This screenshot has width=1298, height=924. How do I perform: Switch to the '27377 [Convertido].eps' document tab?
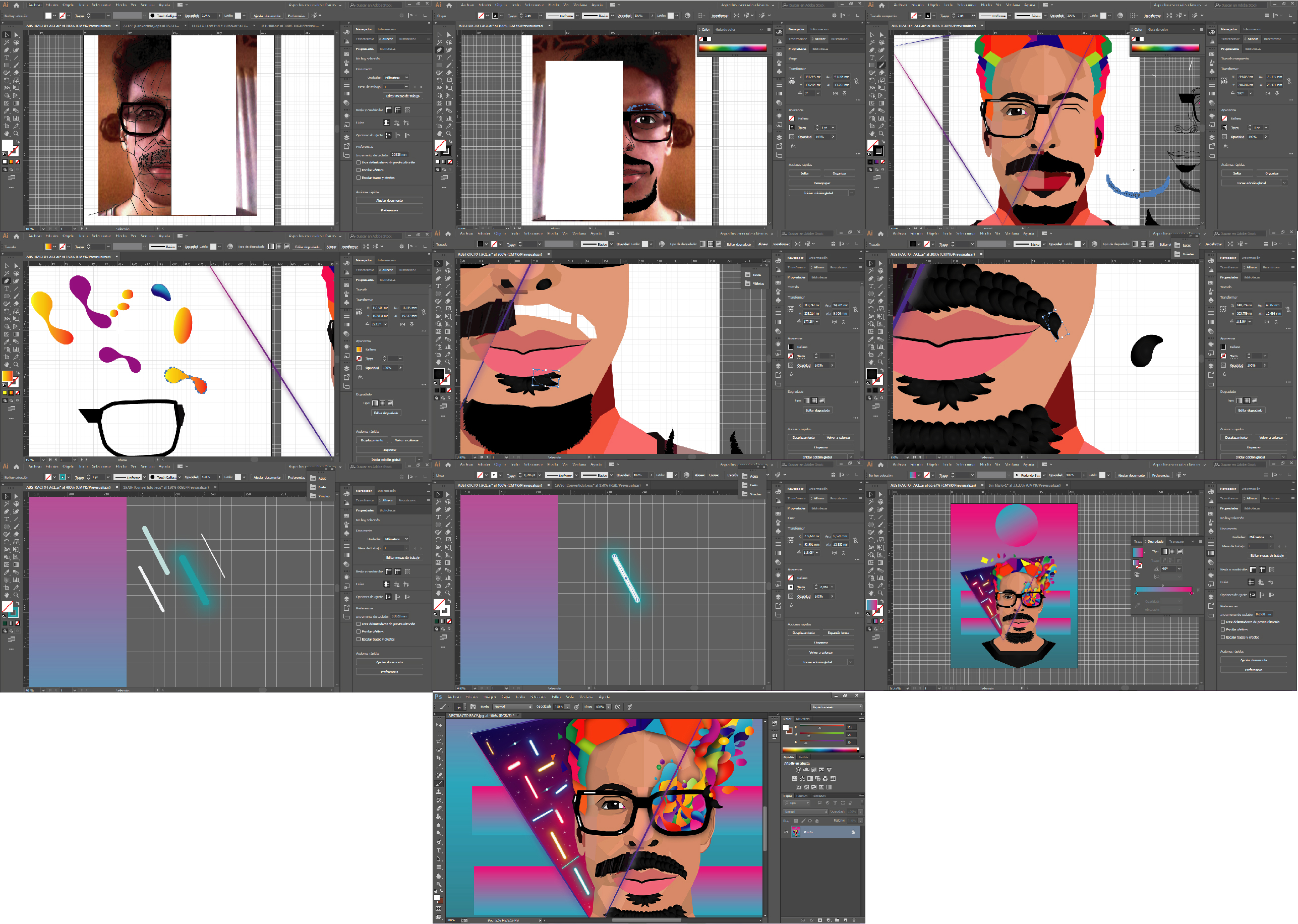pyautogui.click(x=151, y=26)
